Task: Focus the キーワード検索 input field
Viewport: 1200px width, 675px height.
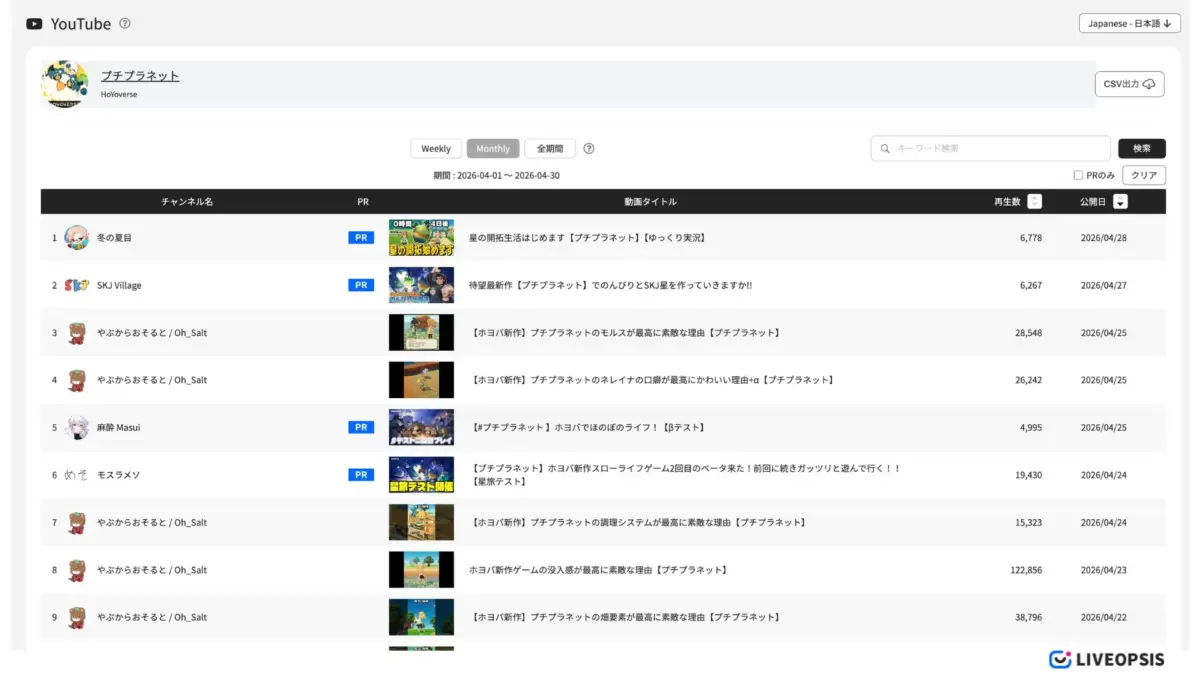Action: (x=990, y=148)
